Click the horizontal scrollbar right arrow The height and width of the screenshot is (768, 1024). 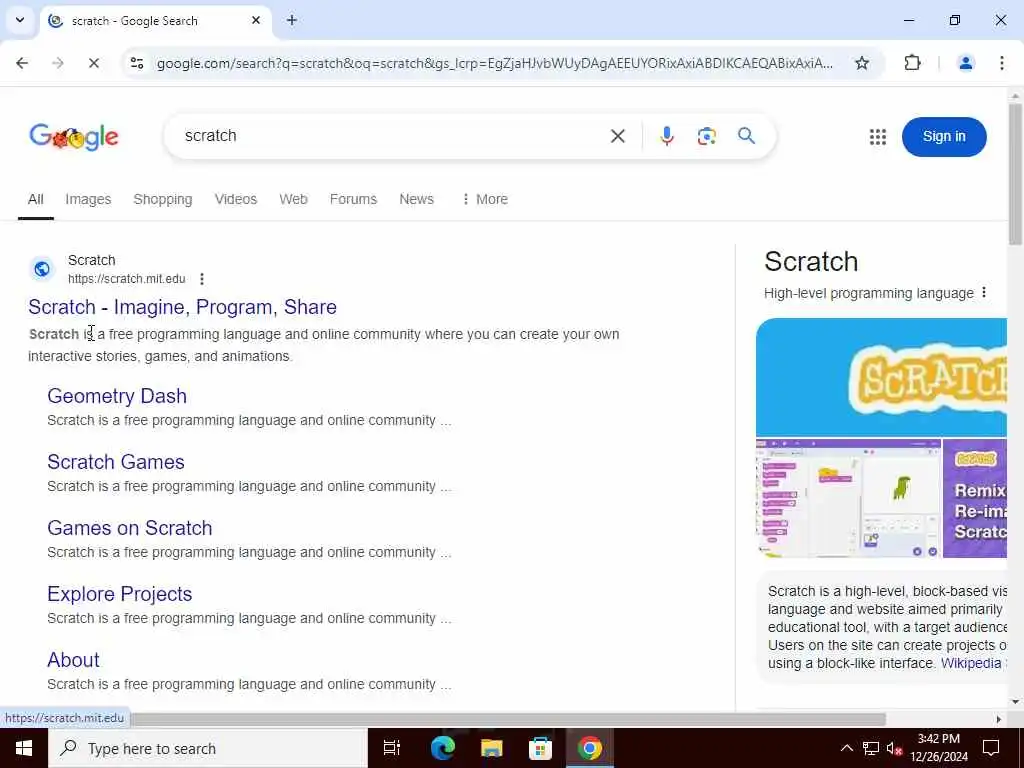click(x=999, y=719)
